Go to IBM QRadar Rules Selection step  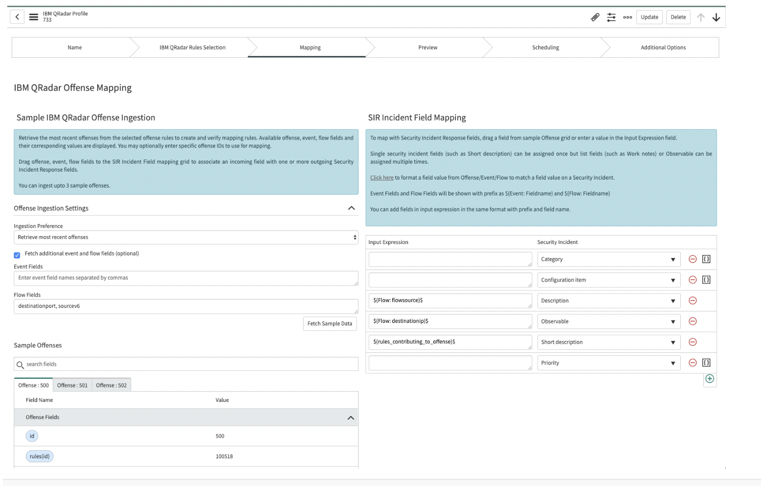click(193, 48)
